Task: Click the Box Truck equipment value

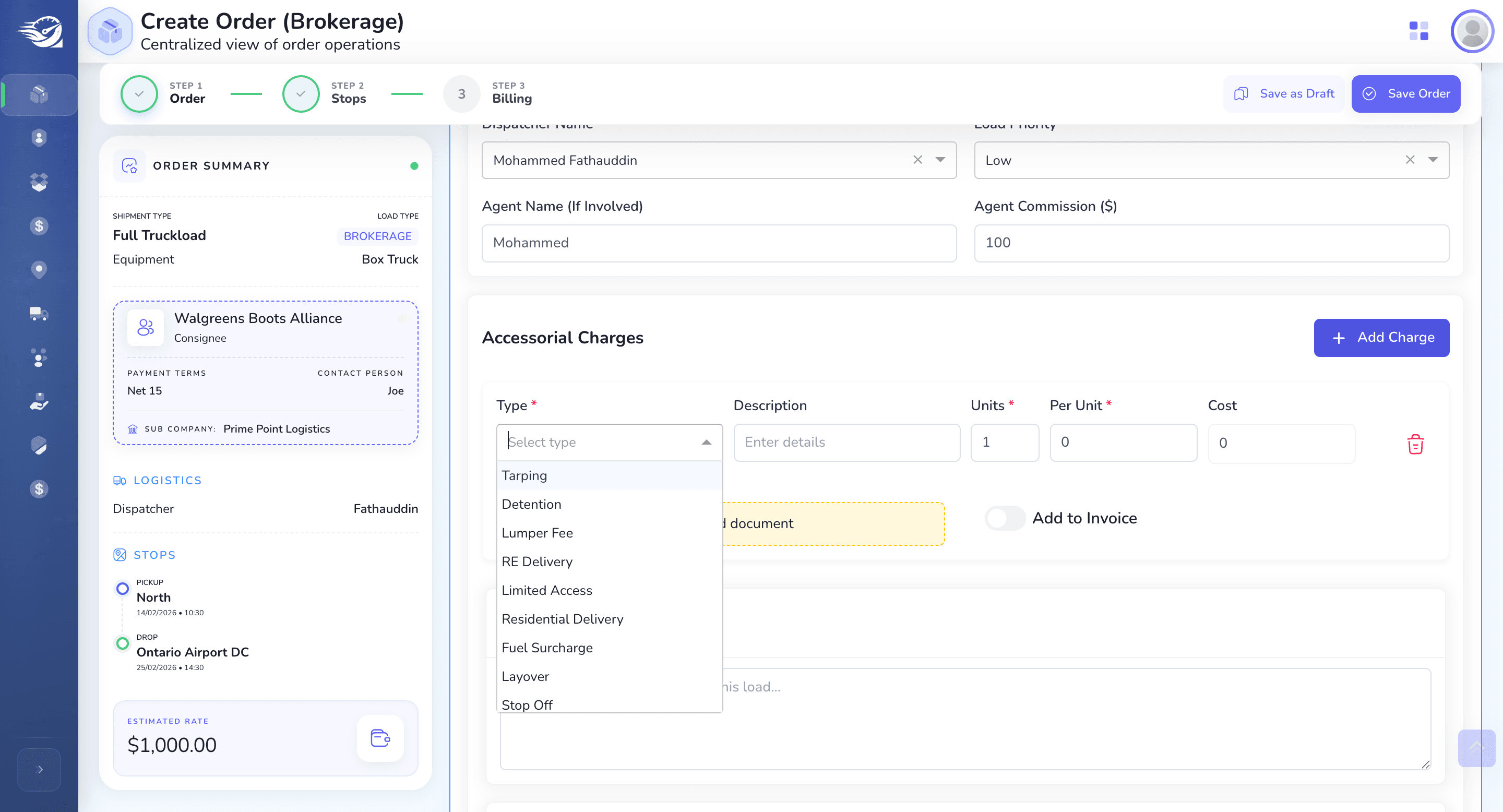Action: (390, 259)
